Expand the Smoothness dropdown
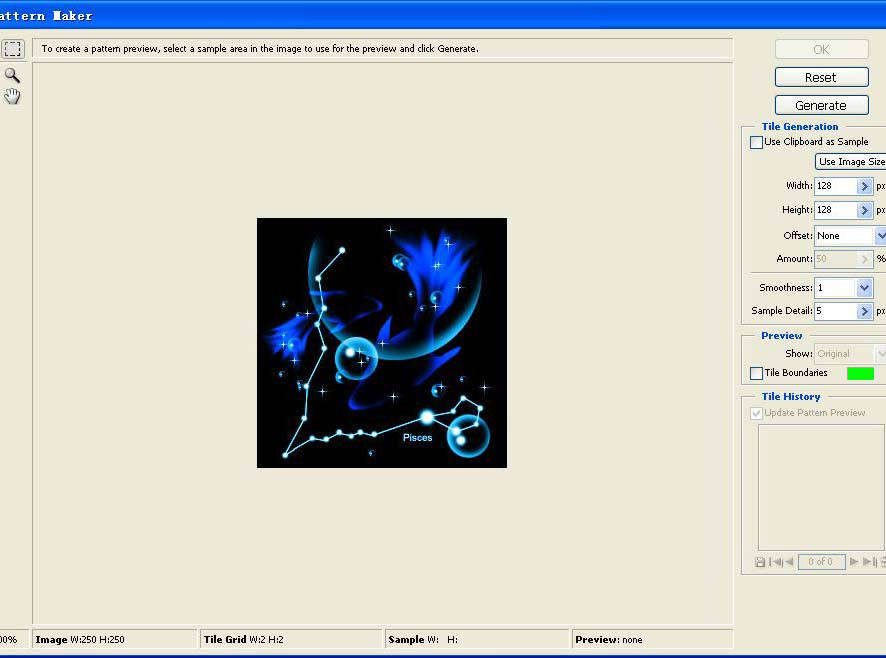 tap(864, 288)
